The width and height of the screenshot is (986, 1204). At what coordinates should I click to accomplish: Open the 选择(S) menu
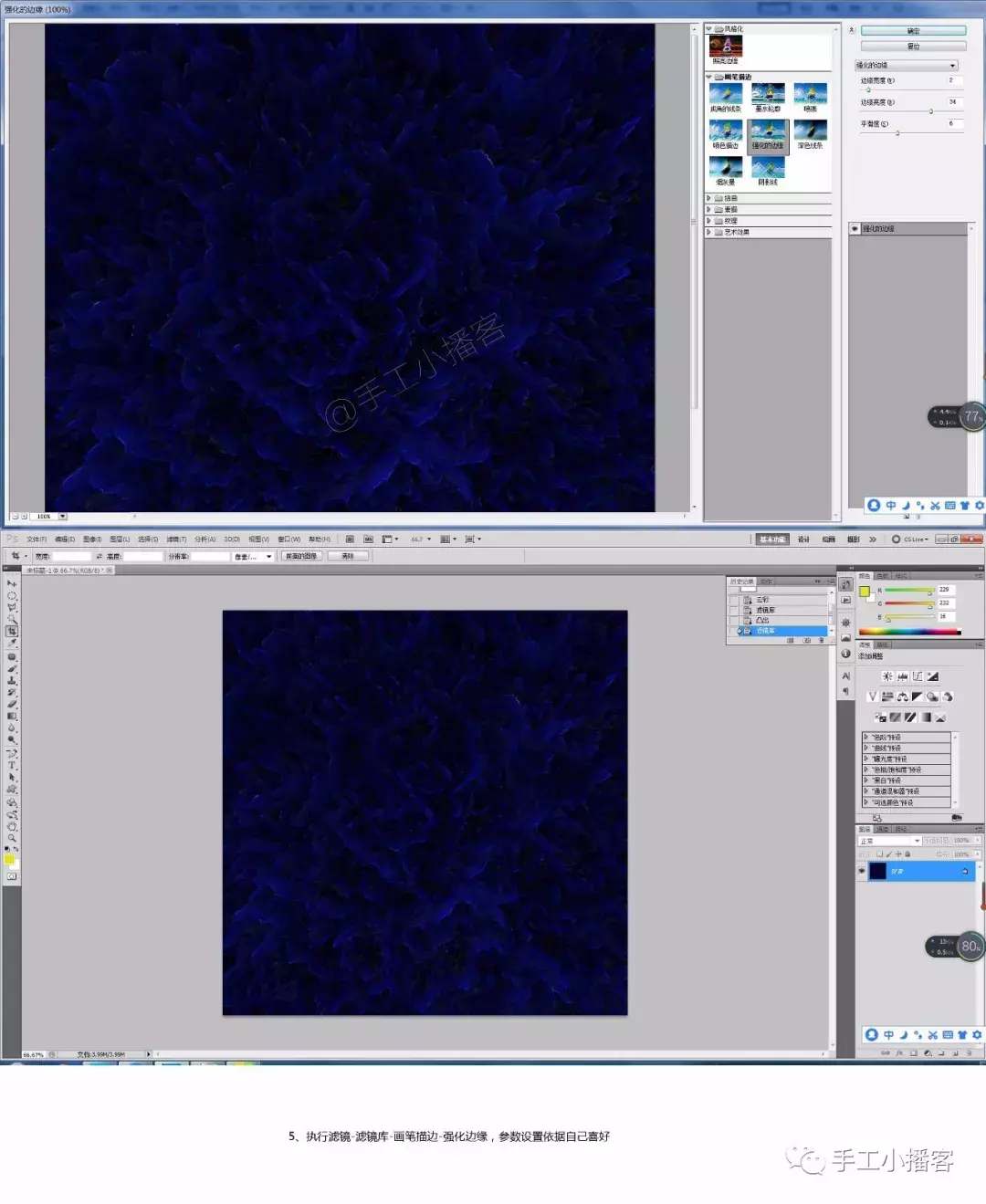coord(148,539)
